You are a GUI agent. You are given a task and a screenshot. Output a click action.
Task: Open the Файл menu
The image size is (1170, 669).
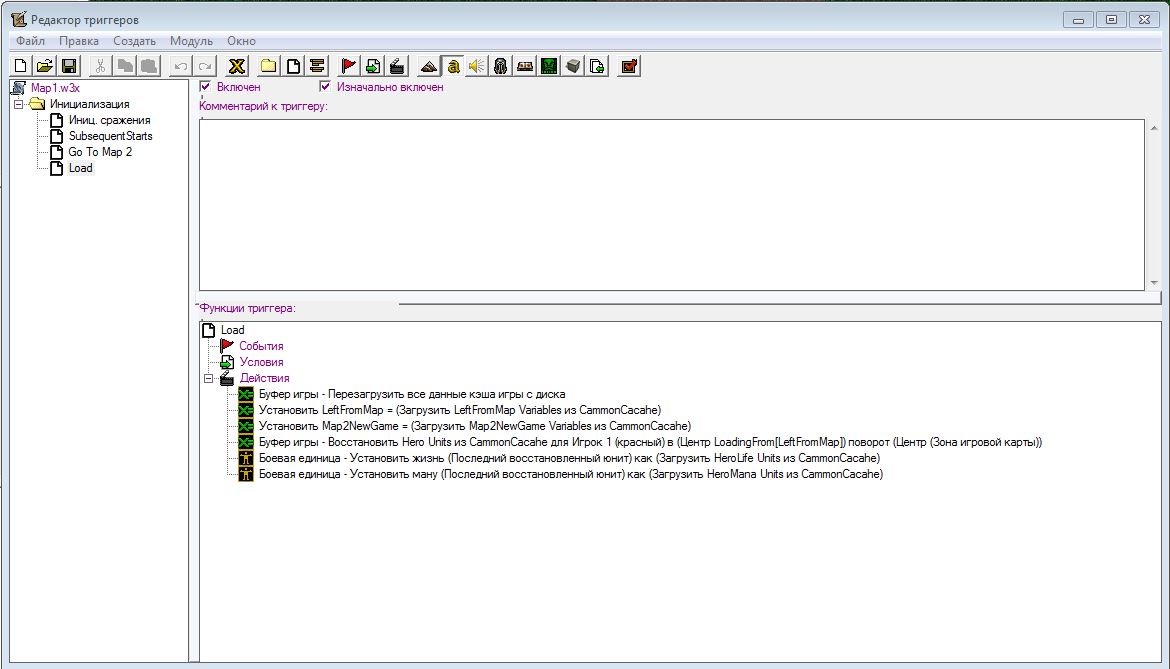pos(30,41)
